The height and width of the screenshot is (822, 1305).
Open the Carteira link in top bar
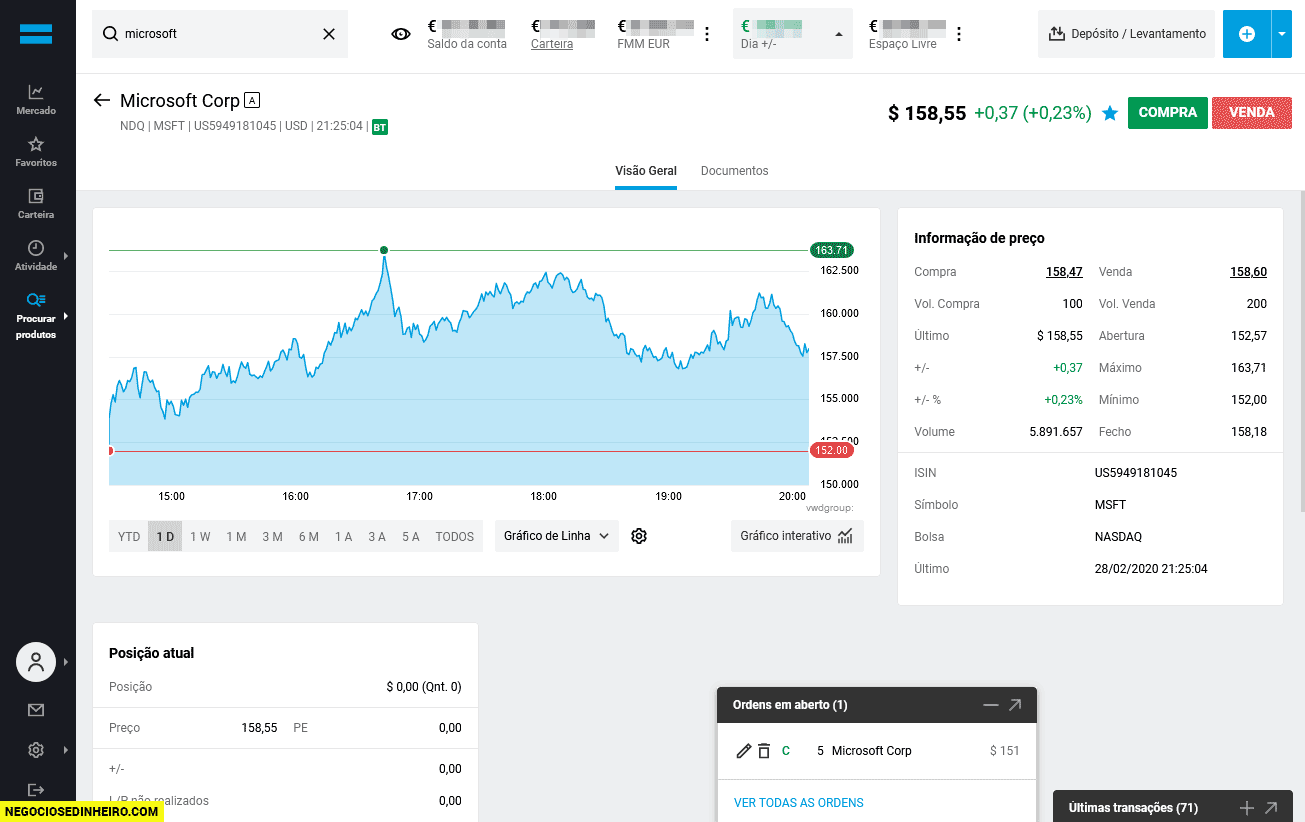[x=552, y=44]
